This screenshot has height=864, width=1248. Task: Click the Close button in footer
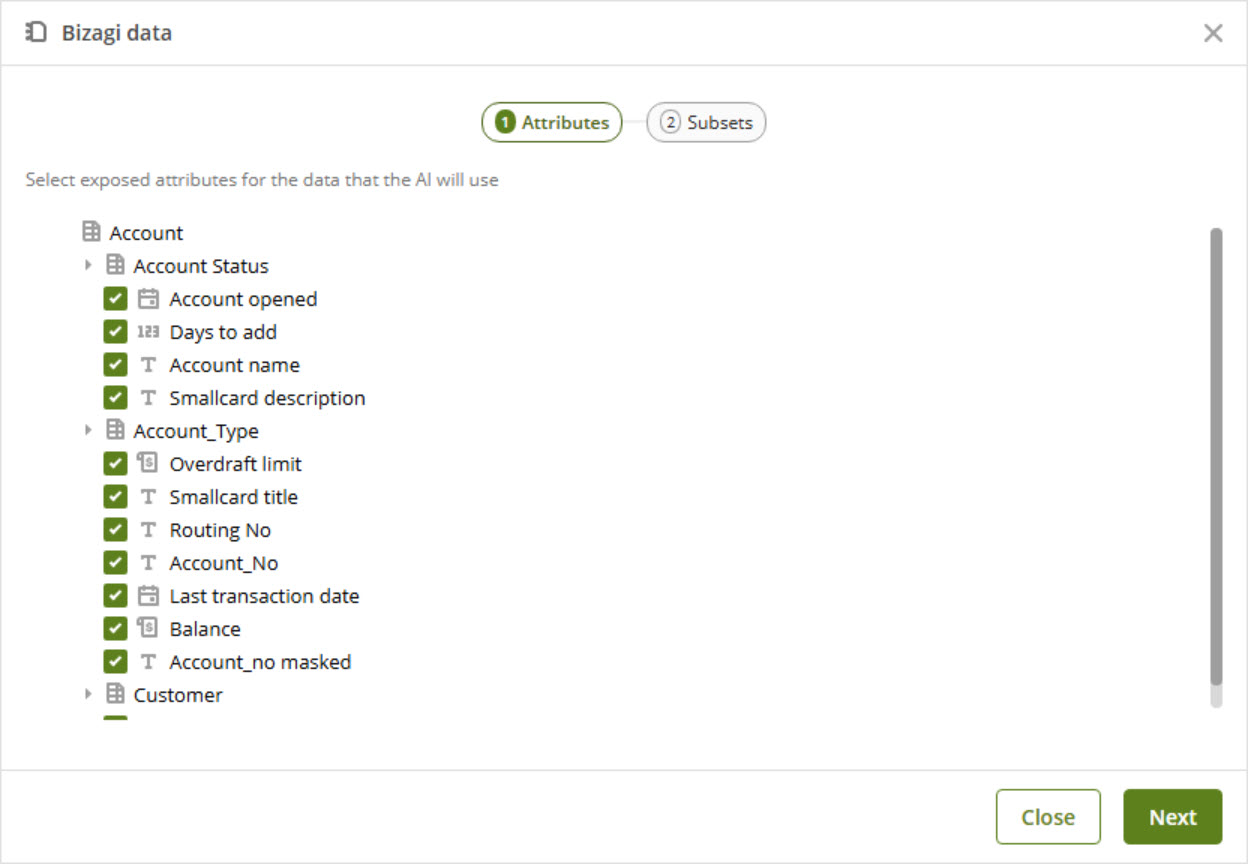1047,817
